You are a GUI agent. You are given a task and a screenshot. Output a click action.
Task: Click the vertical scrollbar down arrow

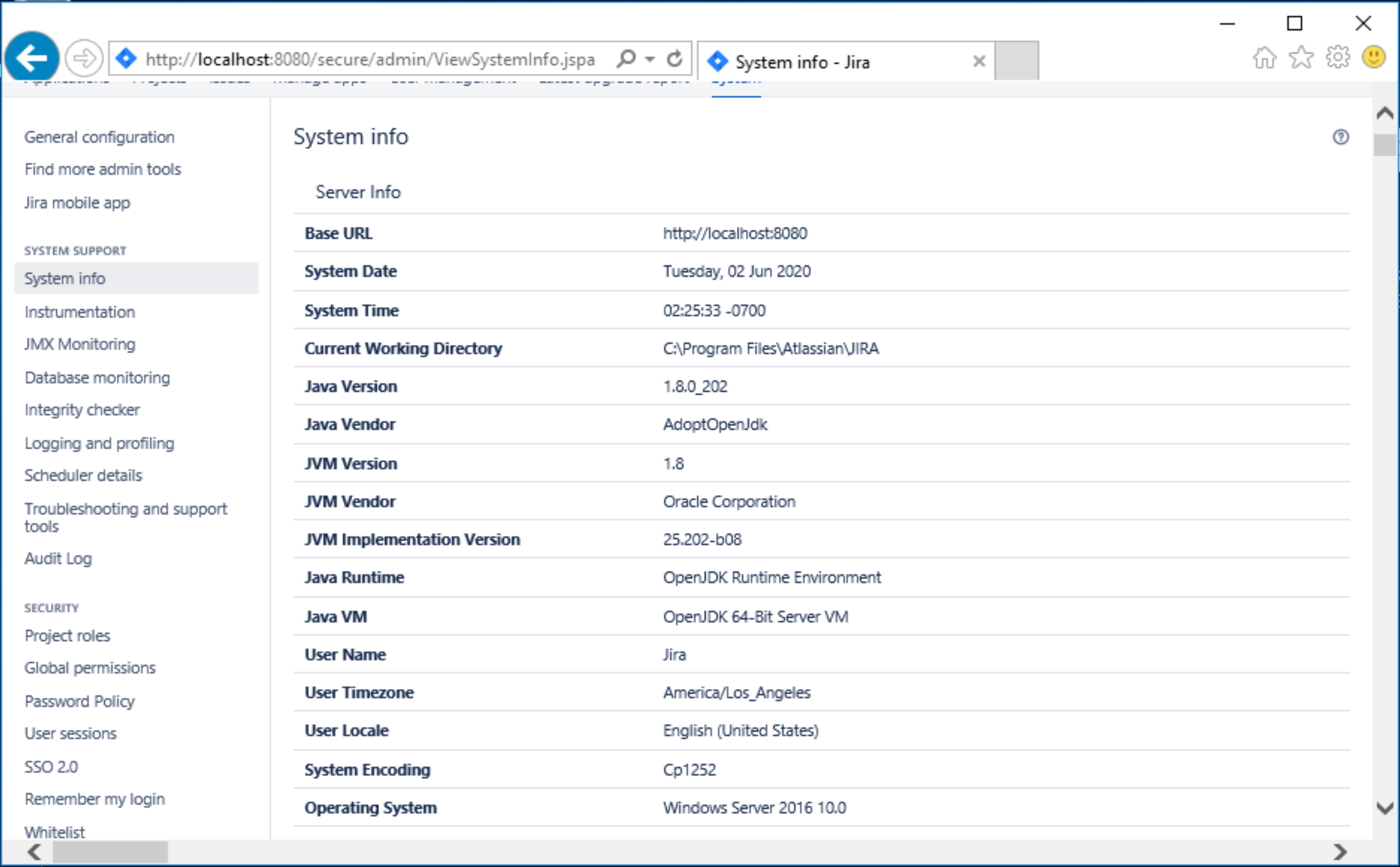coord(1385,808)
